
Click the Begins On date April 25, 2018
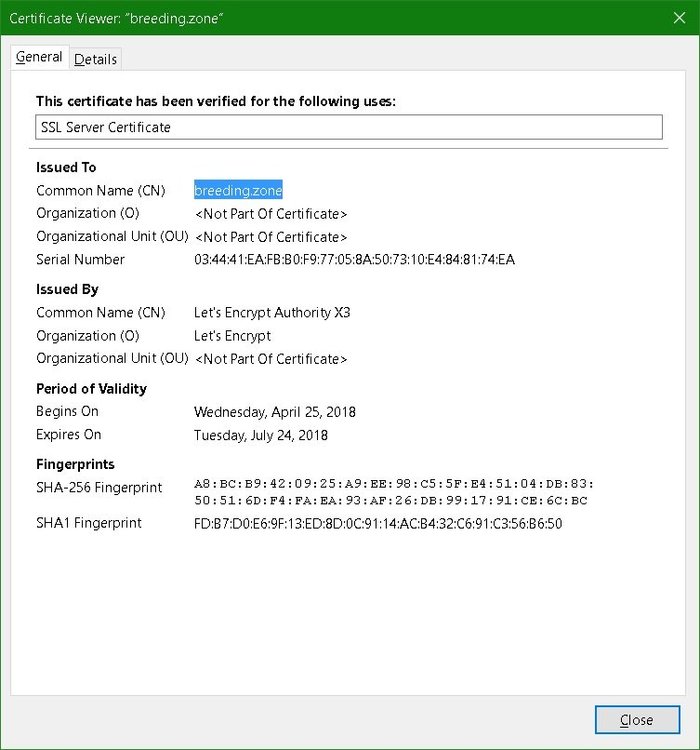pos(274,412)
